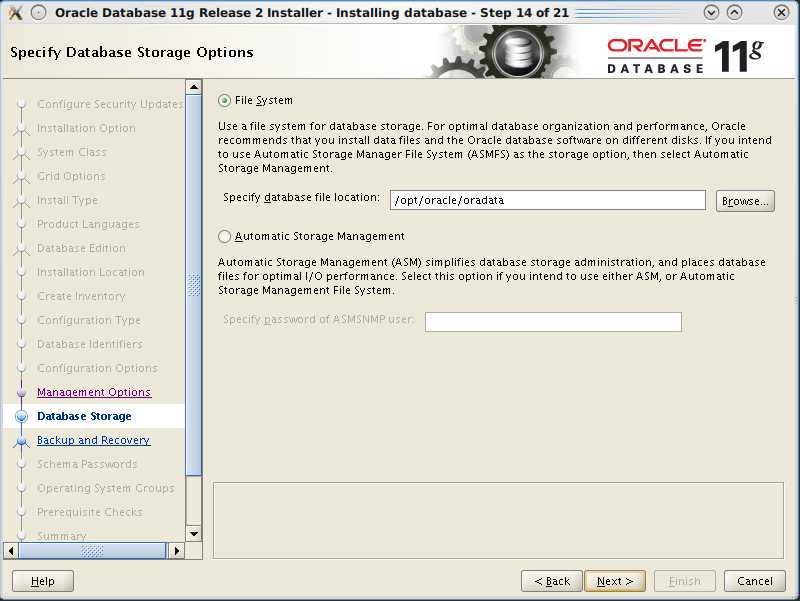Image resolution: width=800 pixels, height=601 pixels.
Task: Open the Management Options step link
Action: point(94,392)
